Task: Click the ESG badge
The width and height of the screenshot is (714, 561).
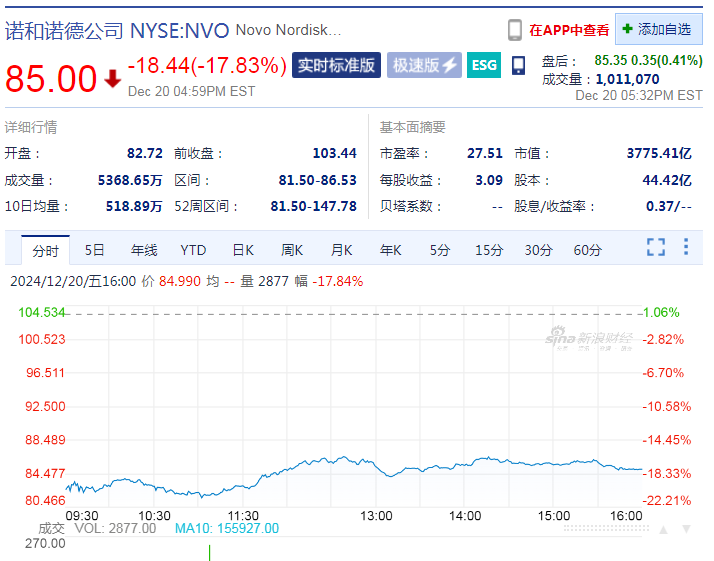Action: click(x=484, y=65)
